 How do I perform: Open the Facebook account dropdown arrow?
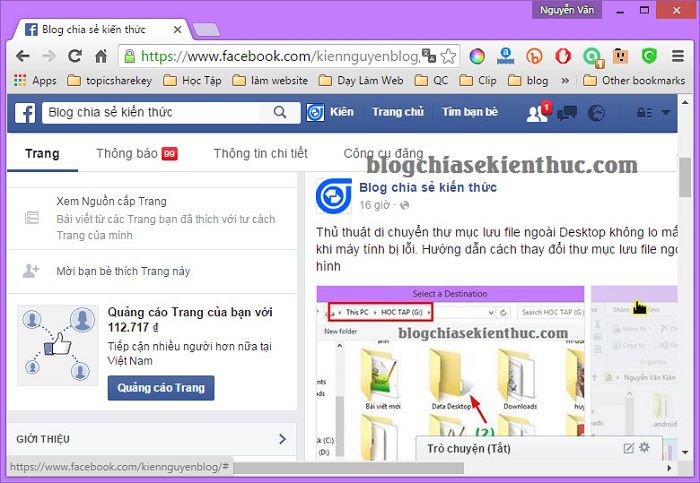(x=666, y=112)
